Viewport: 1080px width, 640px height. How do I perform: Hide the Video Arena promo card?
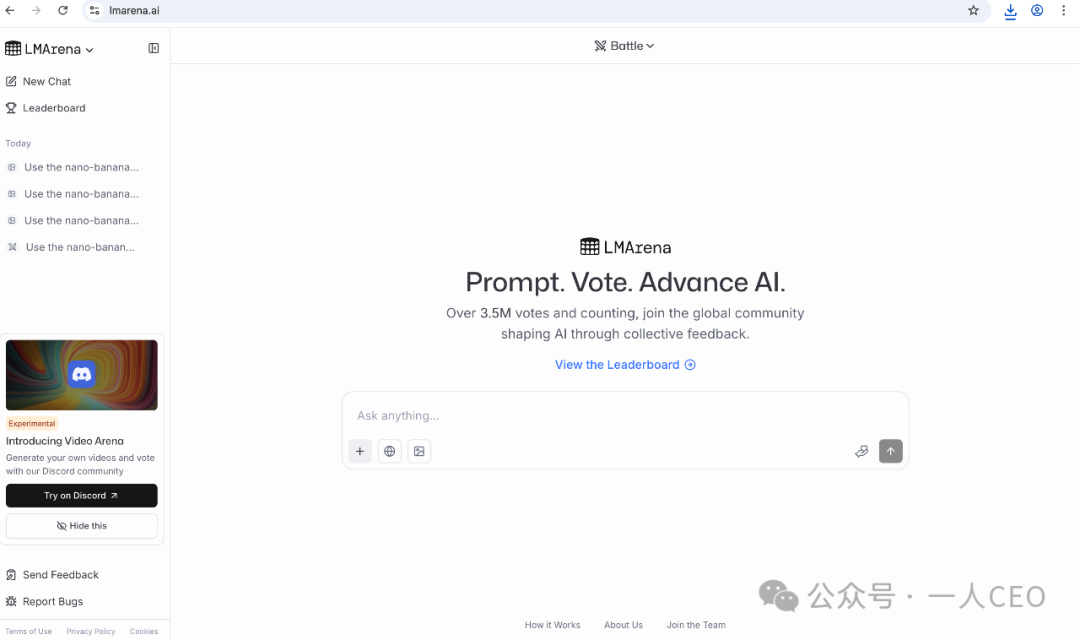point(81,526)
